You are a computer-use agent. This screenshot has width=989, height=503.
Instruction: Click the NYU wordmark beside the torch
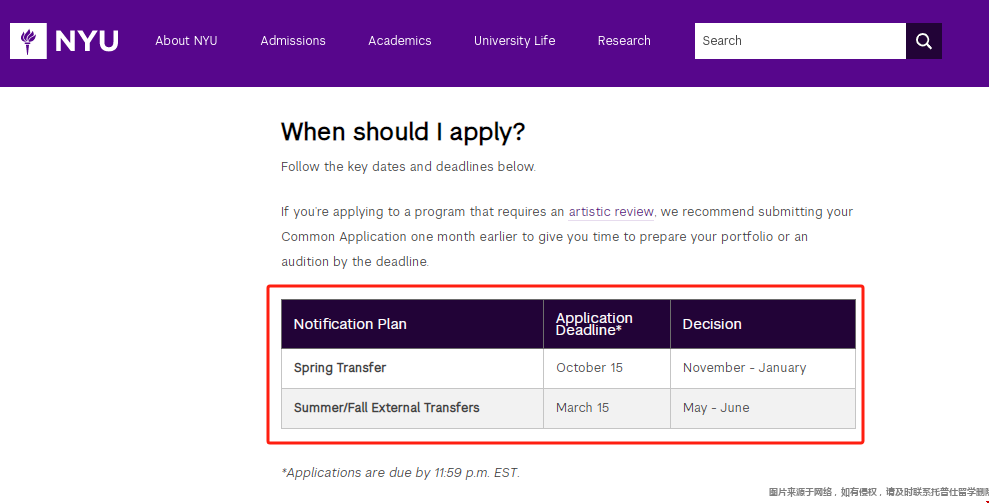[87, 41]
